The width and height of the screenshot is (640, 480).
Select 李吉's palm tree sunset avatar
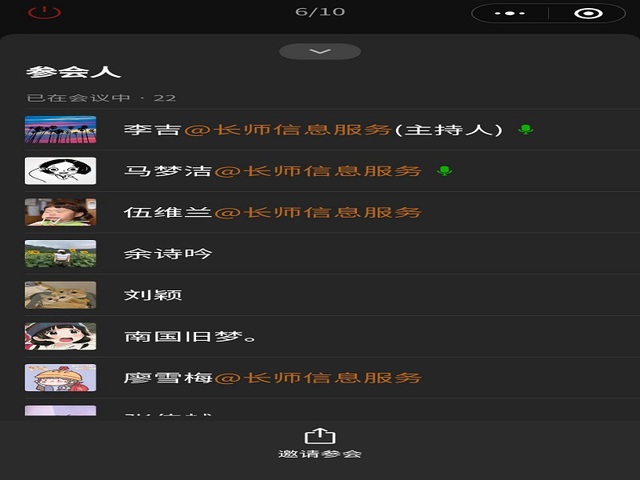(x=60, y=129)
